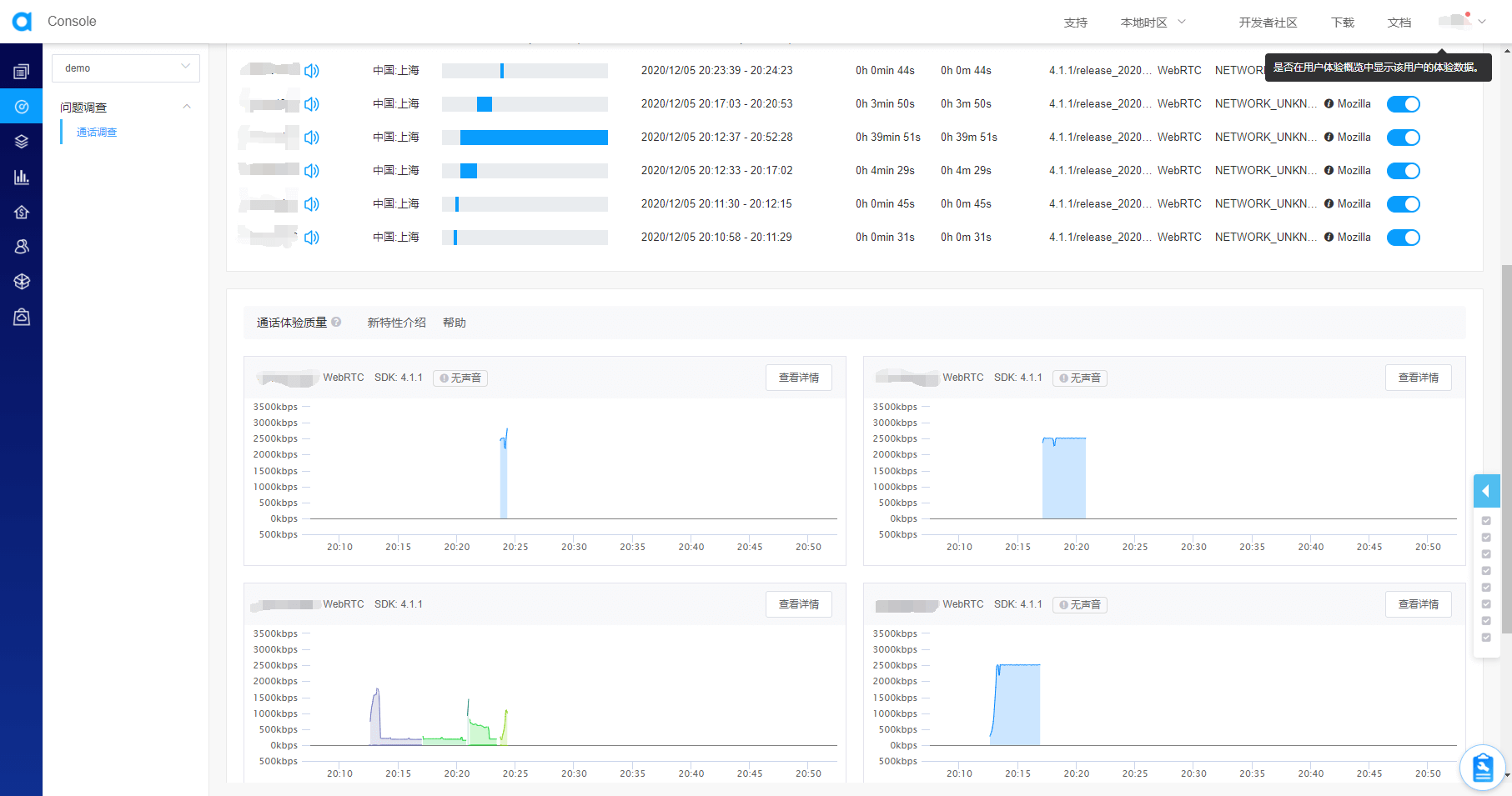Uncheck the topmost checkbox in floating side panel

tap(1486, 521)
